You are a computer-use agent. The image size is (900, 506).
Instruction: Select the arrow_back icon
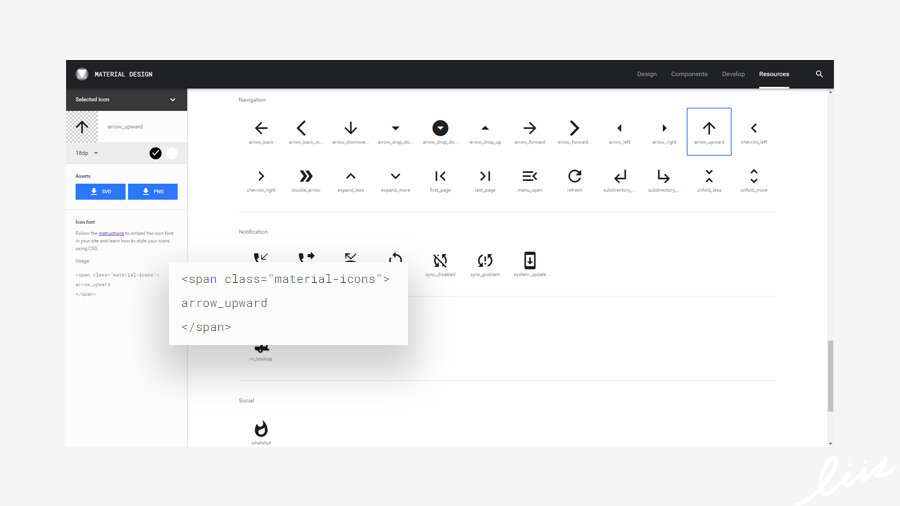pos(261,128)
